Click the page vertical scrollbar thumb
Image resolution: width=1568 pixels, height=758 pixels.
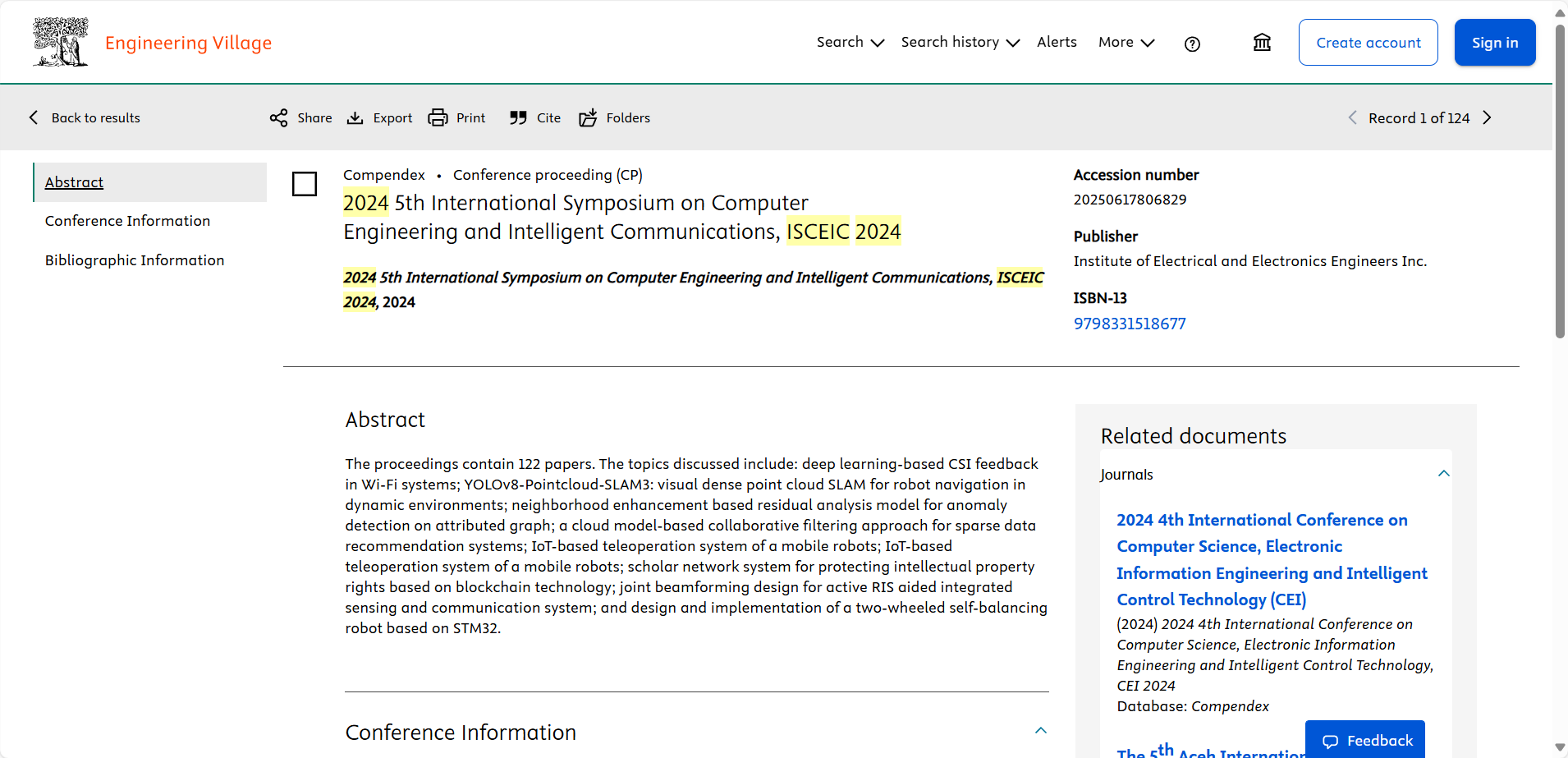click(x=1560, y=181)
